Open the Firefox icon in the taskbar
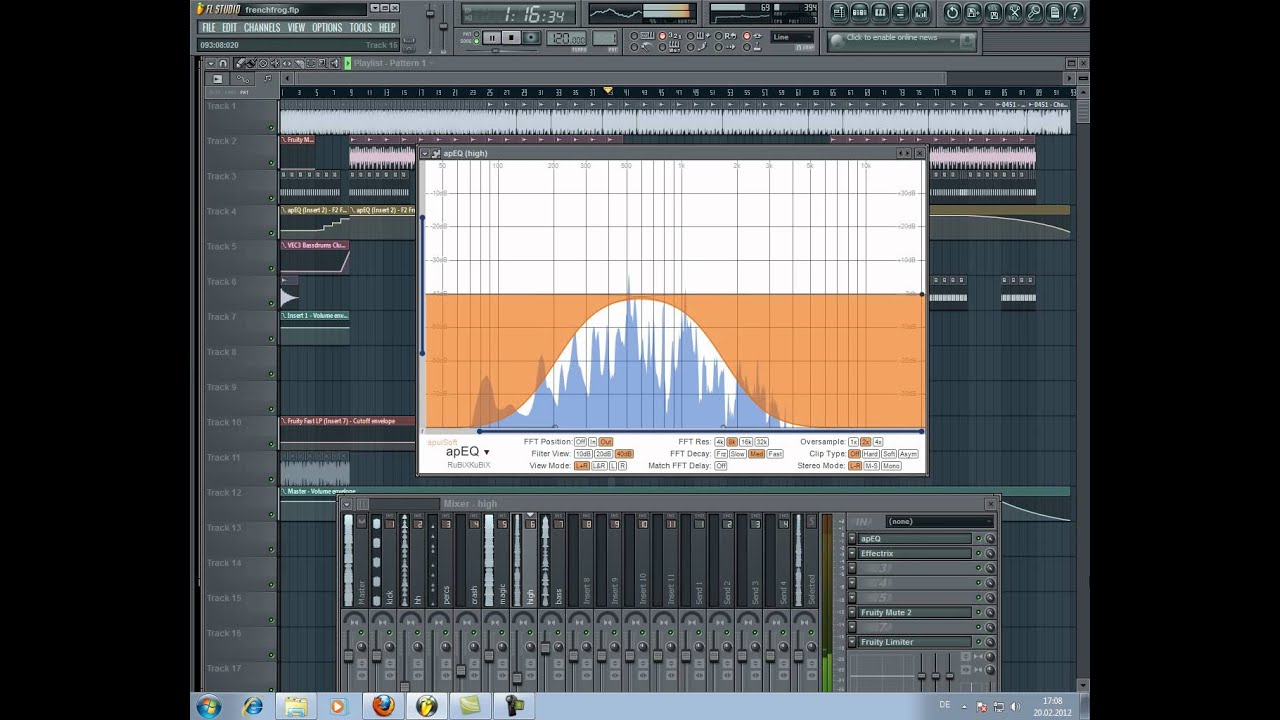1280x720 pixels. pyautogui.click(x=383, y=706)
